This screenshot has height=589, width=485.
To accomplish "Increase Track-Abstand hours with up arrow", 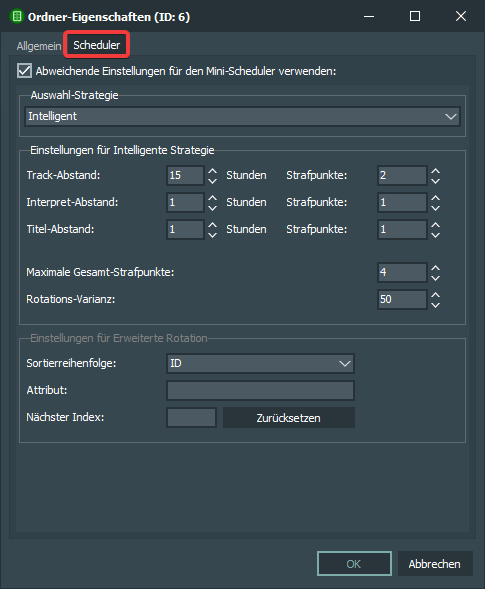I will (x=213, y=171).
